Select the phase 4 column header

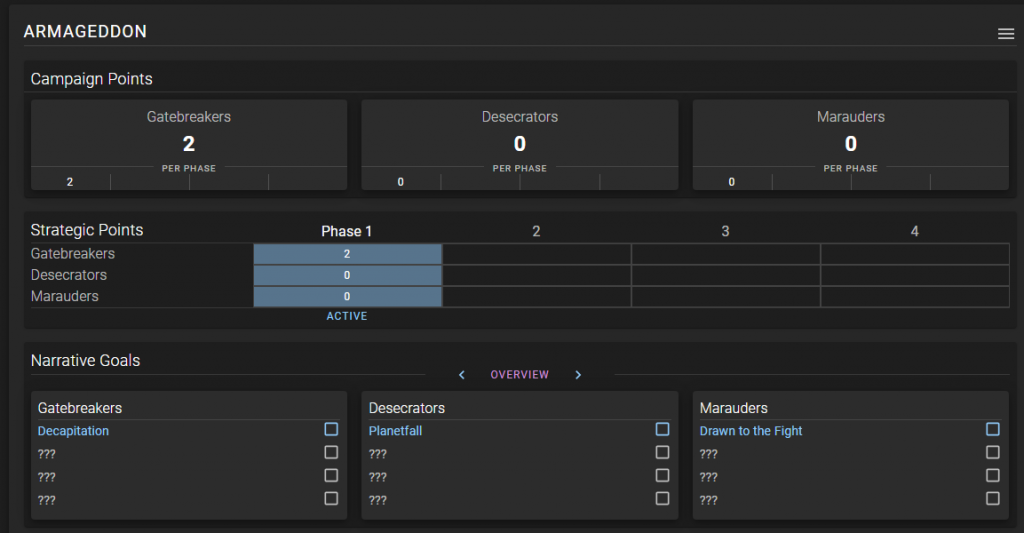tap(914, 231)
